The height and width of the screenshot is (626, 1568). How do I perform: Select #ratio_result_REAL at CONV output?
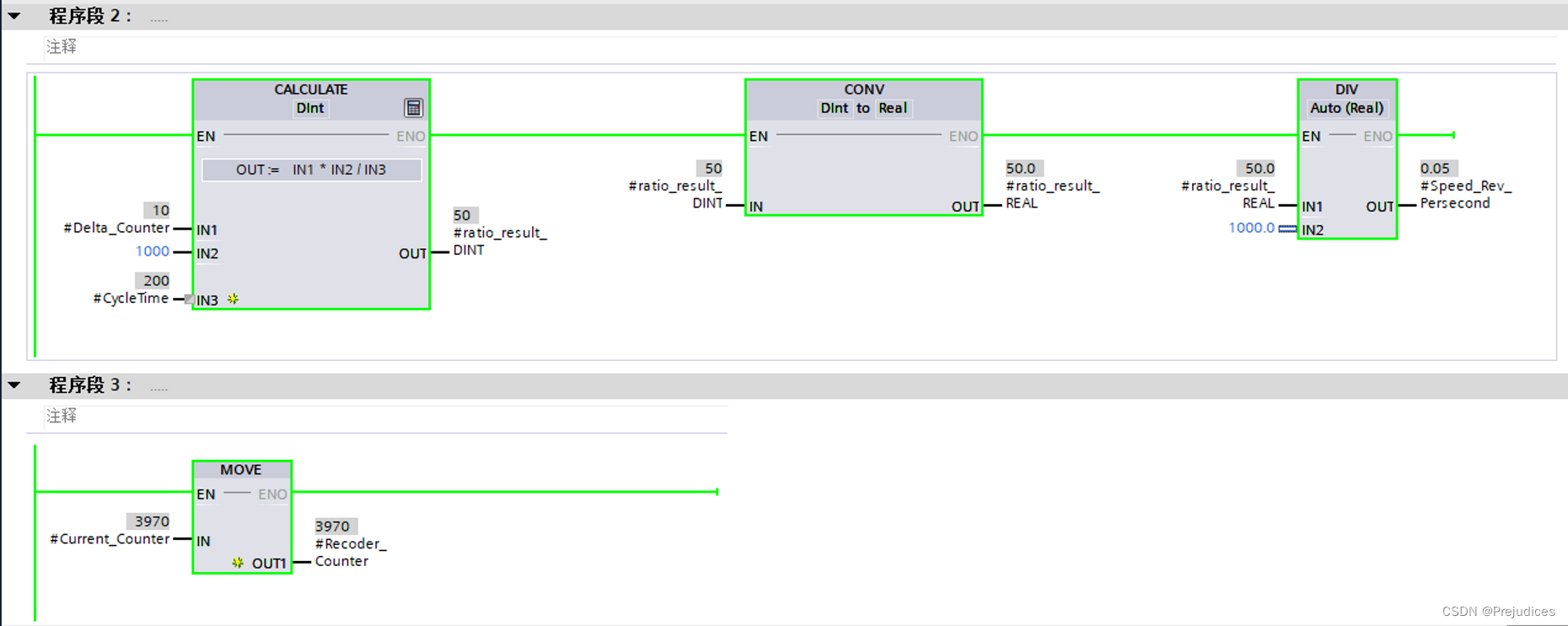[1053, 194]
